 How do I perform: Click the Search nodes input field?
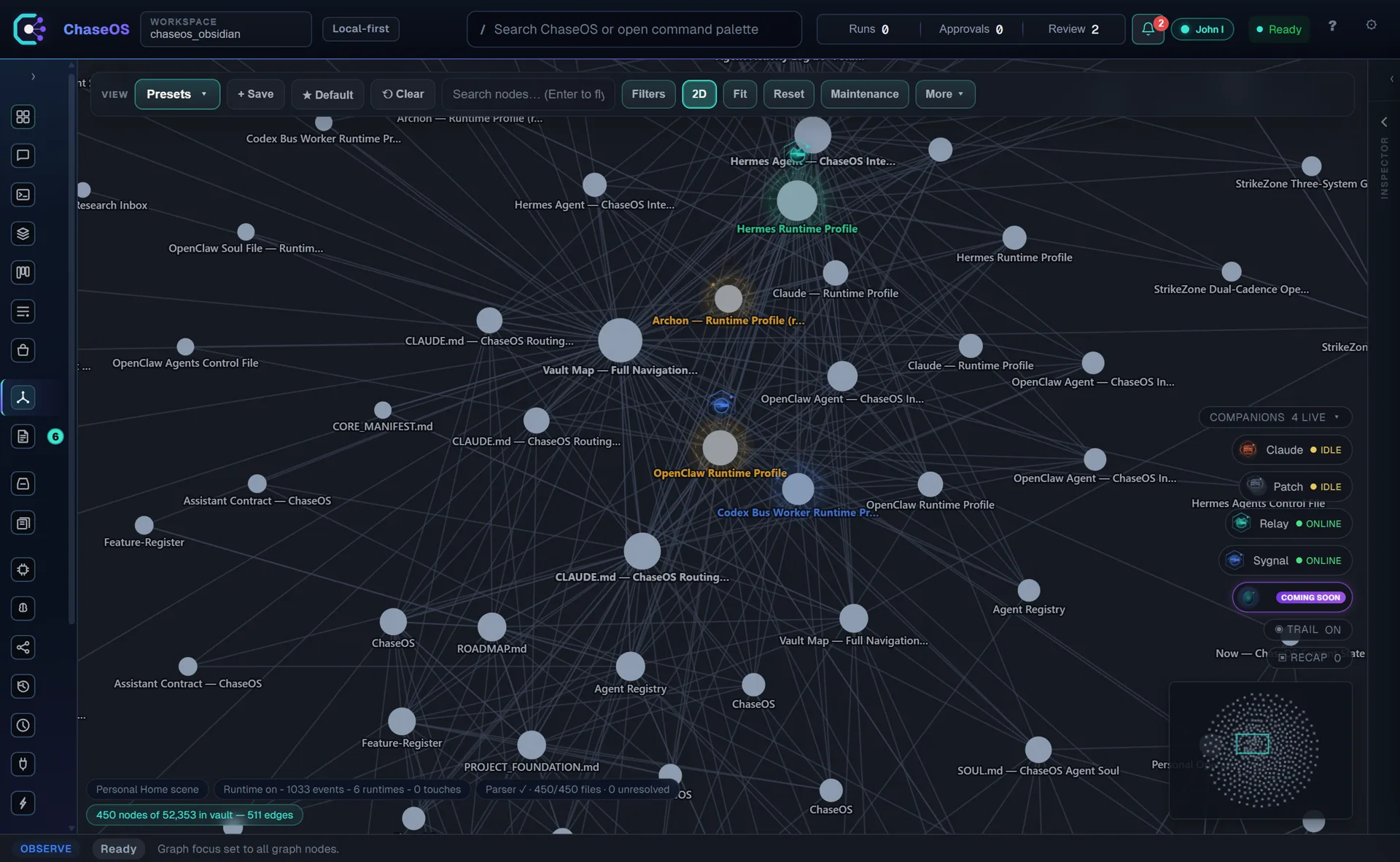click(529, 94)
